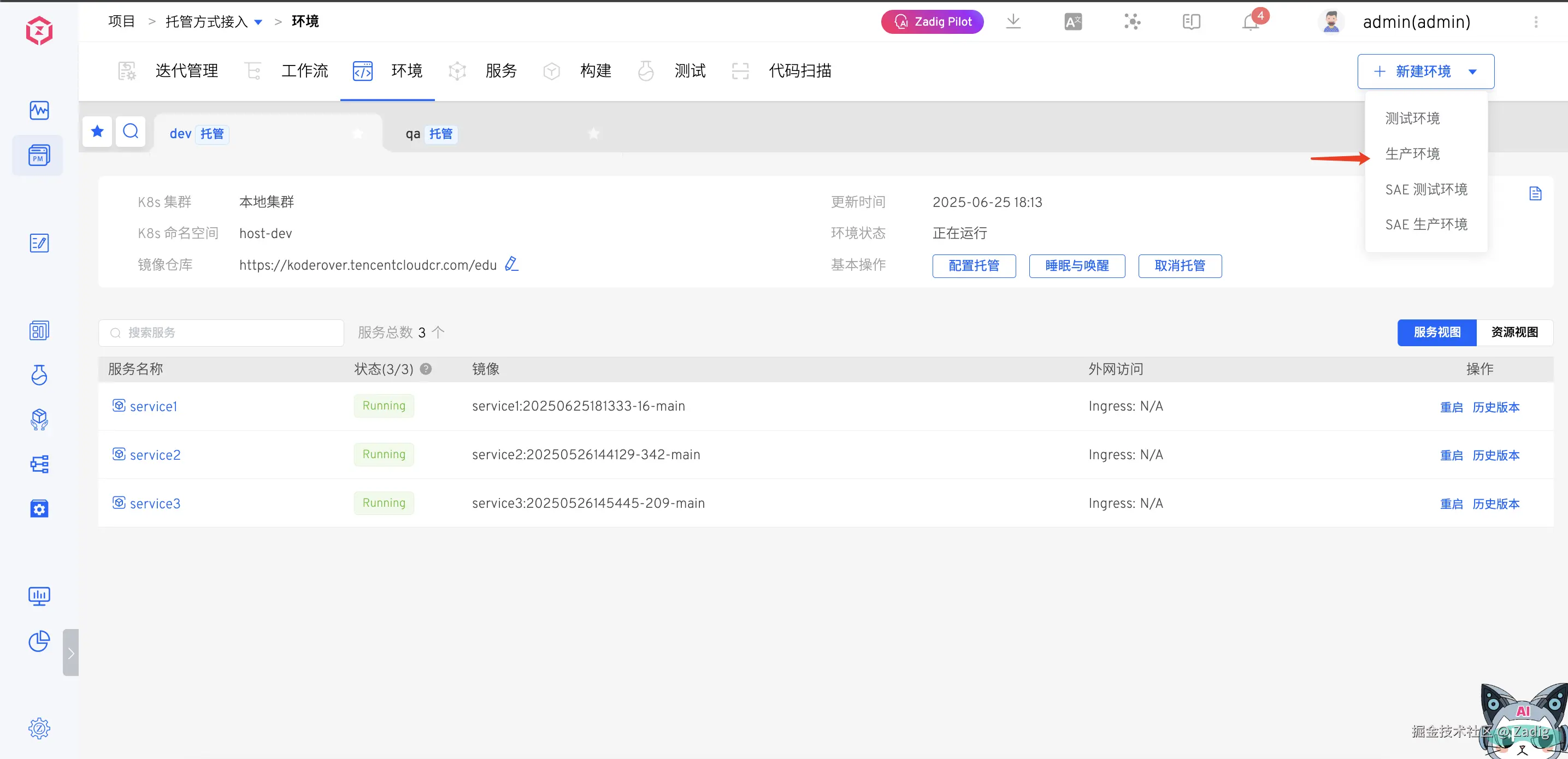Click the edit pencil beside image registry URL
Image resolution: width=1568 pixels, height=759 pixels.
pyautogui.click(x=511, y=264)
